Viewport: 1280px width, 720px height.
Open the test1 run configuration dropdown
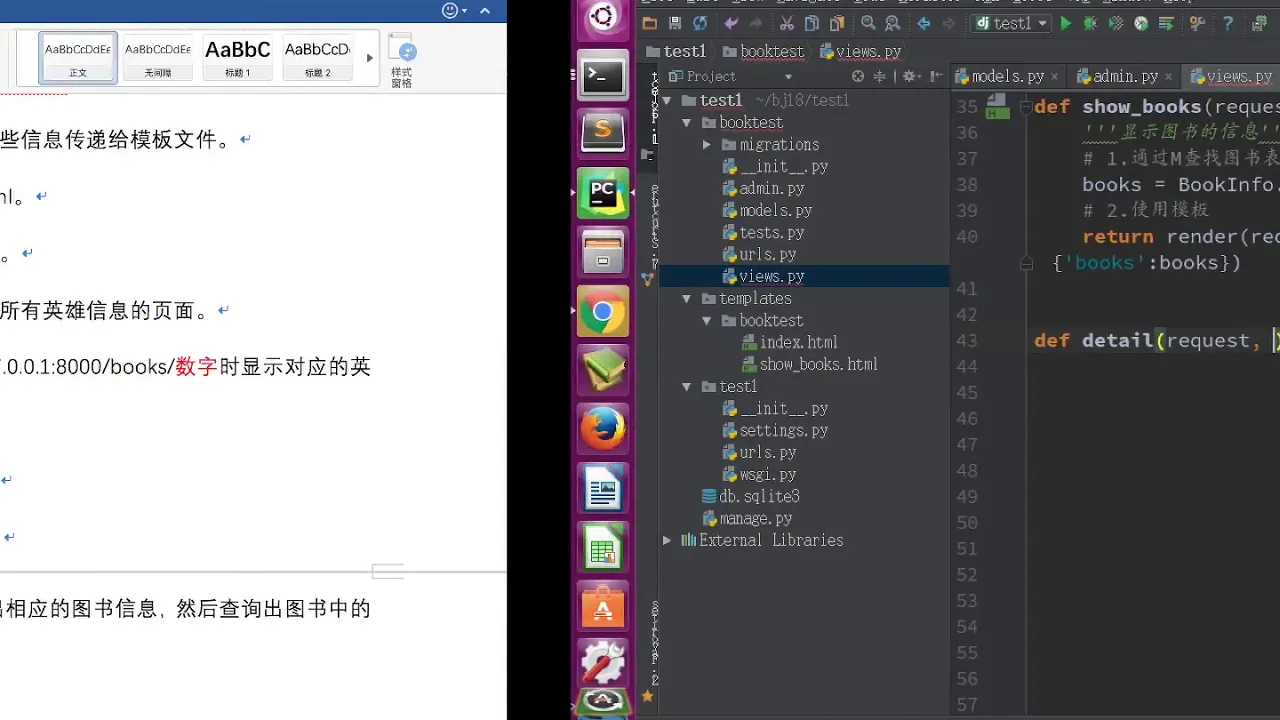[1011, 23]
